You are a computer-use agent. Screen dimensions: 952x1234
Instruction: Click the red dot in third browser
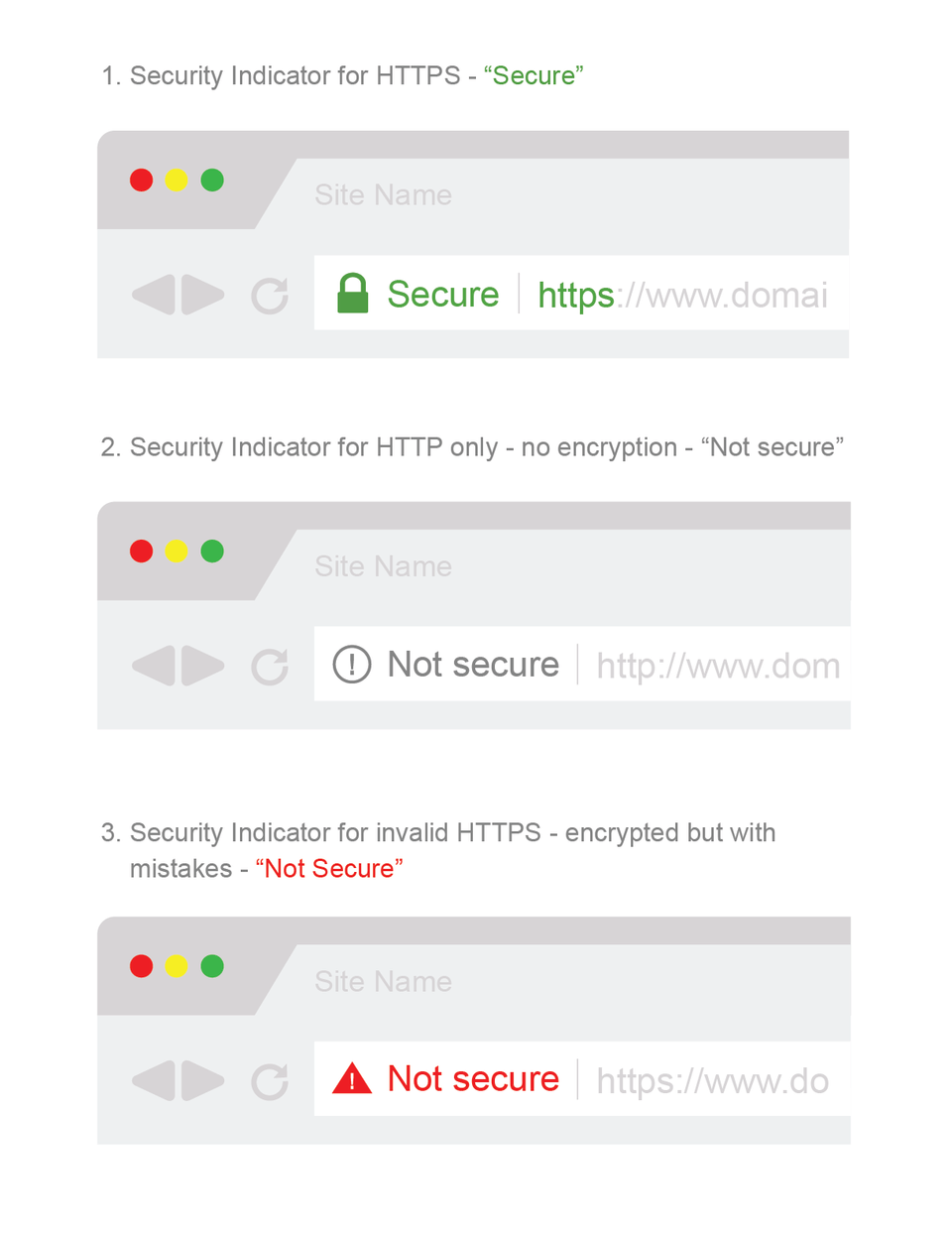pyautogui.click(x=142, y=966)
